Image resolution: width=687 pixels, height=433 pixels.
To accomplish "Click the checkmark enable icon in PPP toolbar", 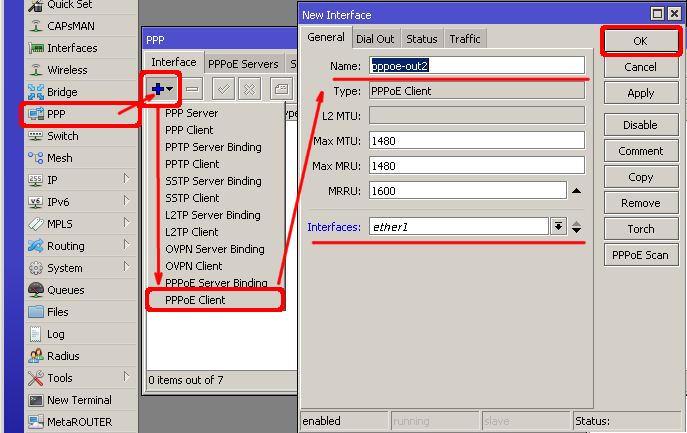I will [224, 89].
